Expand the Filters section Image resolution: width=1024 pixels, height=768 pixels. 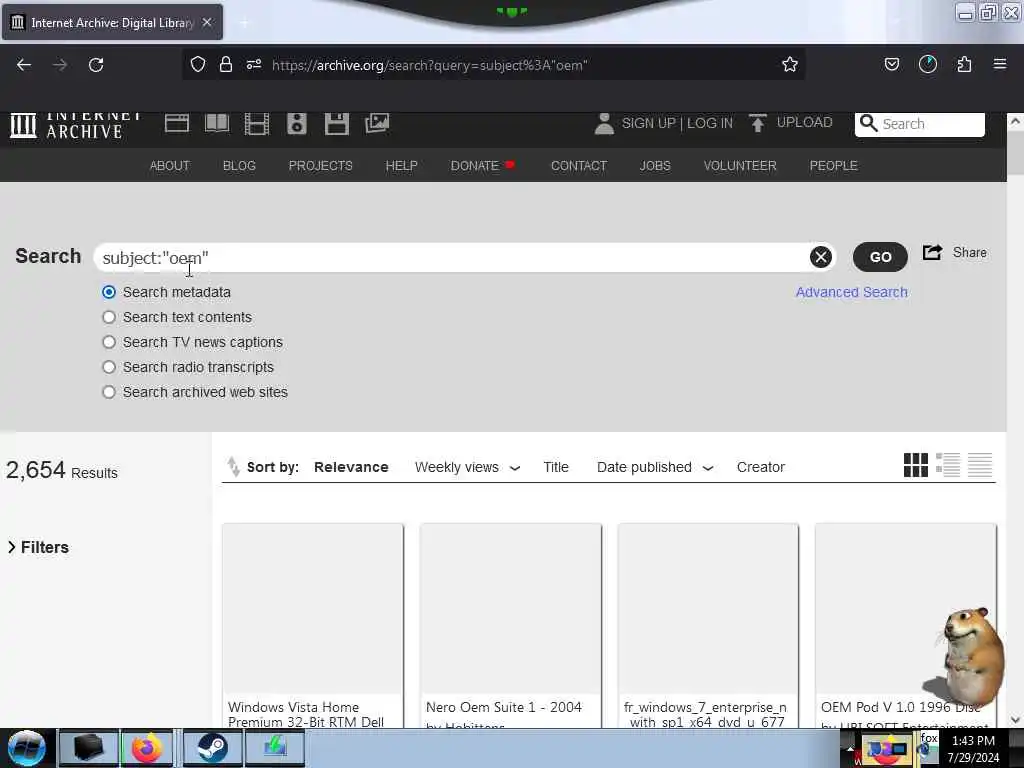pos(38,547)
